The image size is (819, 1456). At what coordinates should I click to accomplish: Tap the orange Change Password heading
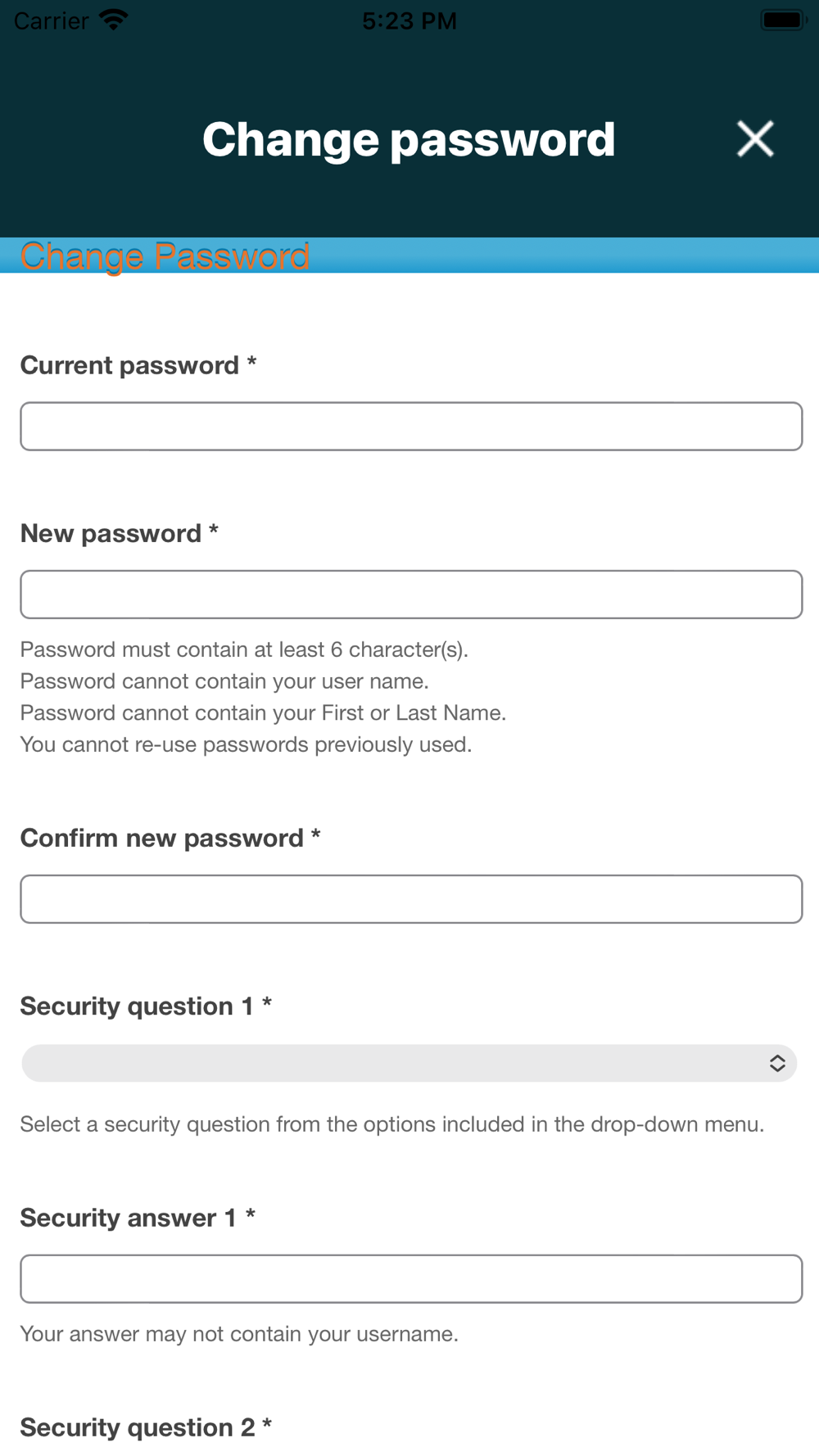tap(165, 256)
